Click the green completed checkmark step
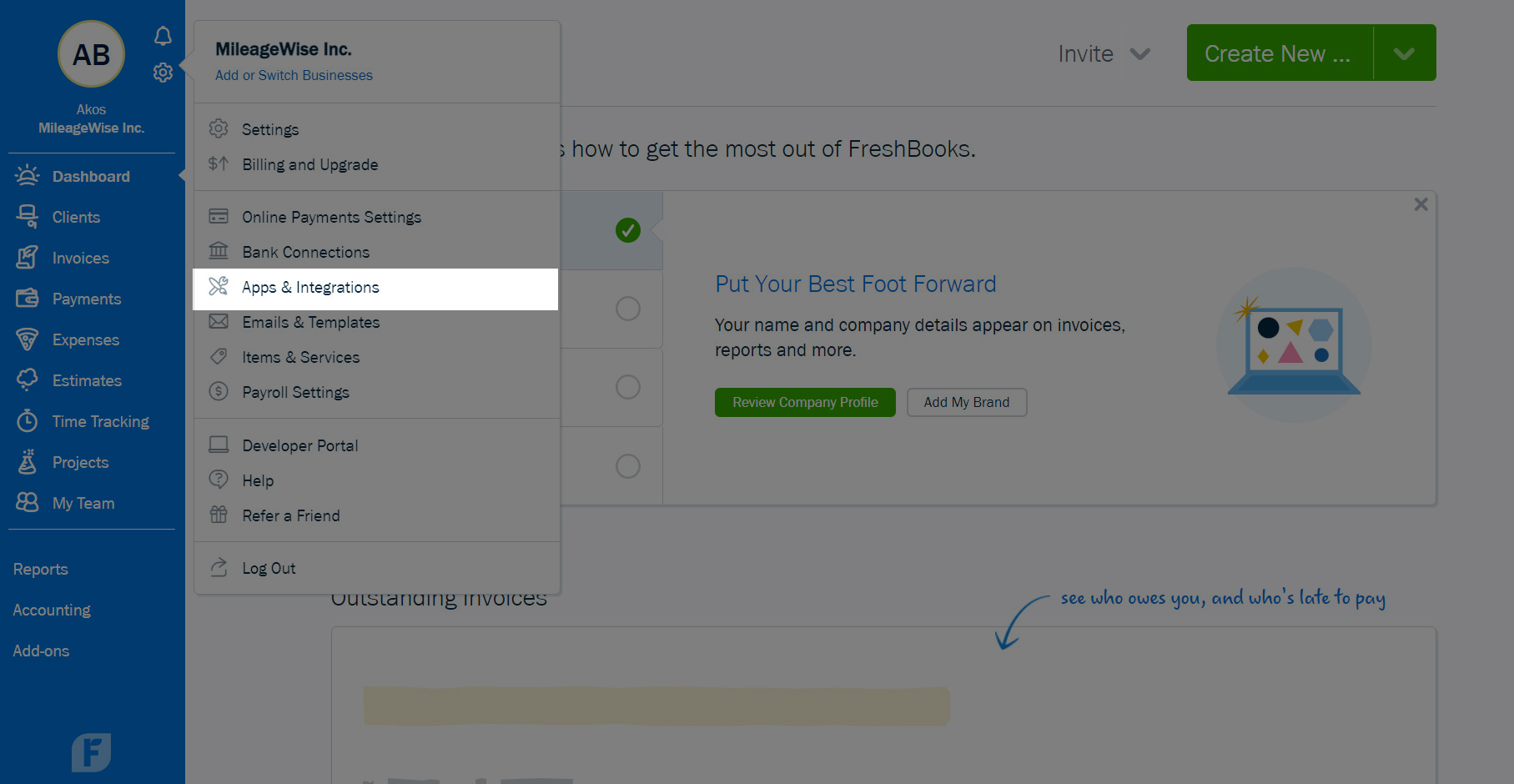The height and width of the screenshot is (784, 1514). 628,230
